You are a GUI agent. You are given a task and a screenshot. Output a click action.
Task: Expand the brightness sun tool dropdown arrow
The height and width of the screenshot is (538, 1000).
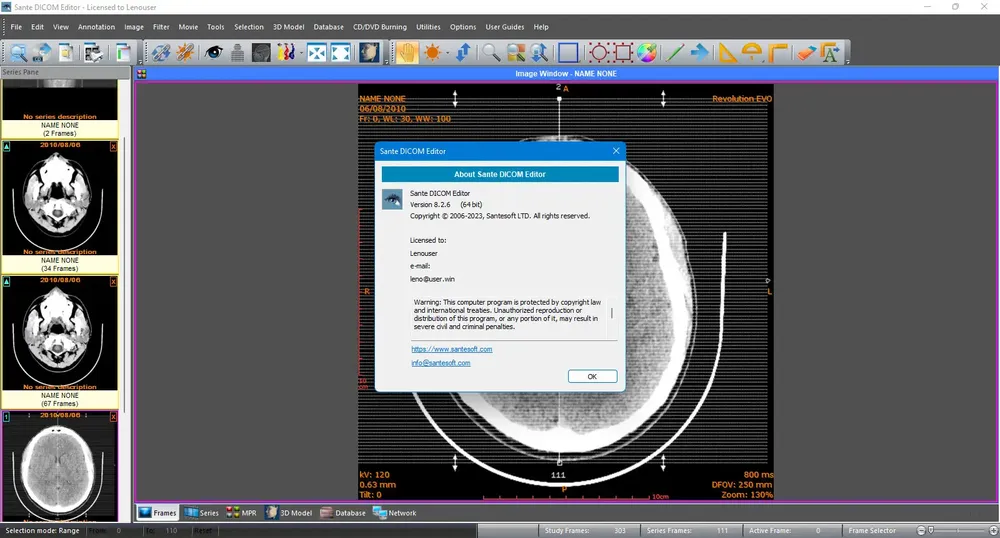pyautogui.click(x=447, y=53)
